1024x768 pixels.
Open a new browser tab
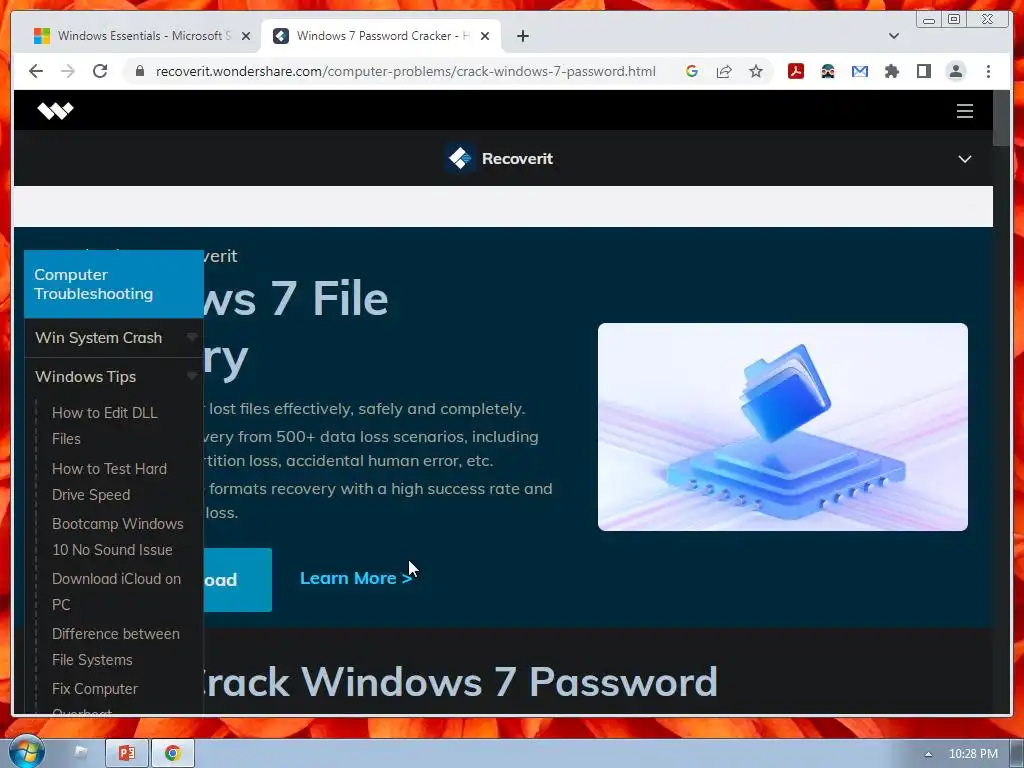tap(522, 36)
